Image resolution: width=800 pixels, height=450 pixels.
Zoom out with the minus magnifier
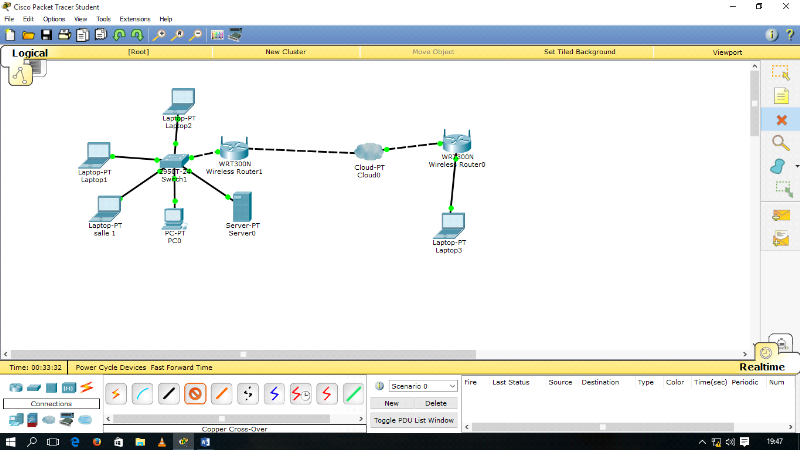click(x=195, y=35)
